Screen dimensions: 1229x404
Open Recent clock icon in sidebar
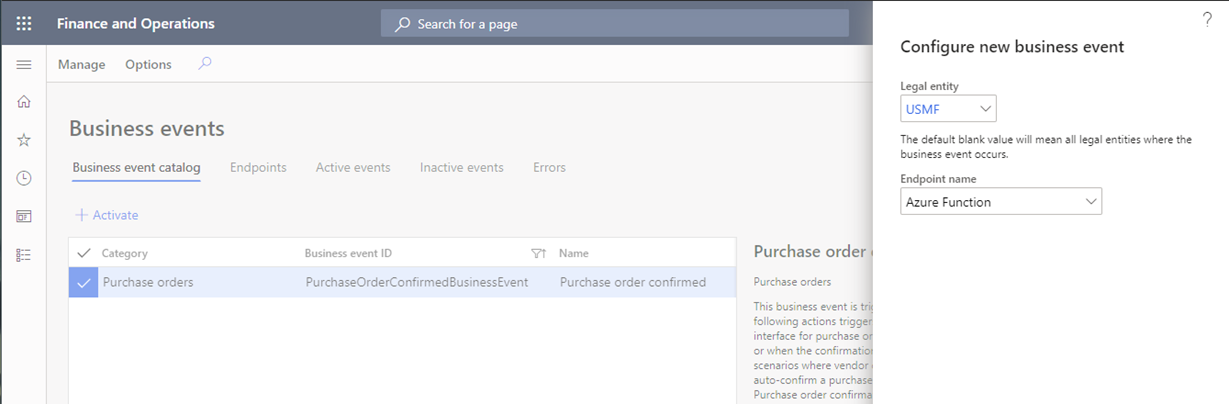[x=24, y=178]
